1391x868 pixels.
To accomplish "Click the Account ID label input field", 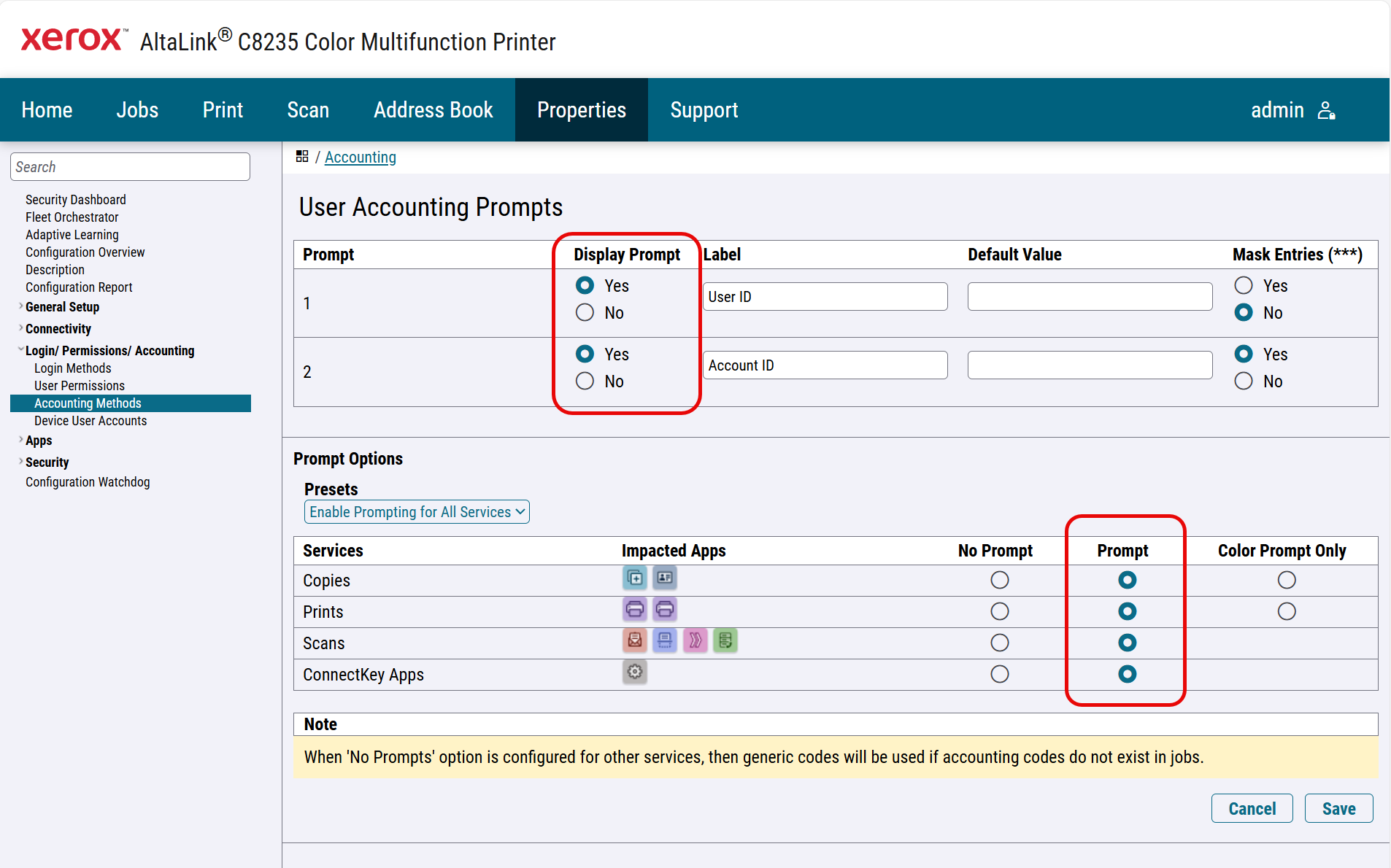I will pos(825,365).
